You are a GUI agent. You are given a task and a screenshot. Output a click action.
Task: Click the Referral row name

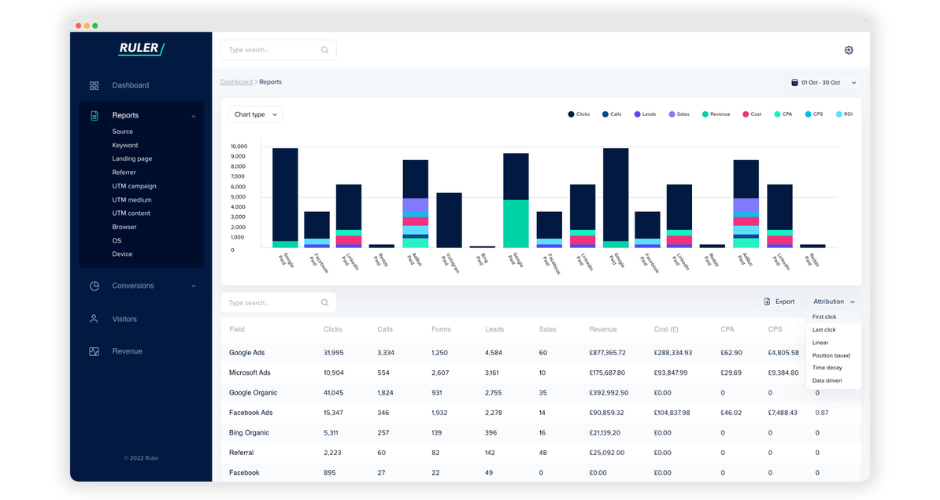pyautogui.click(x=241, y=453)
